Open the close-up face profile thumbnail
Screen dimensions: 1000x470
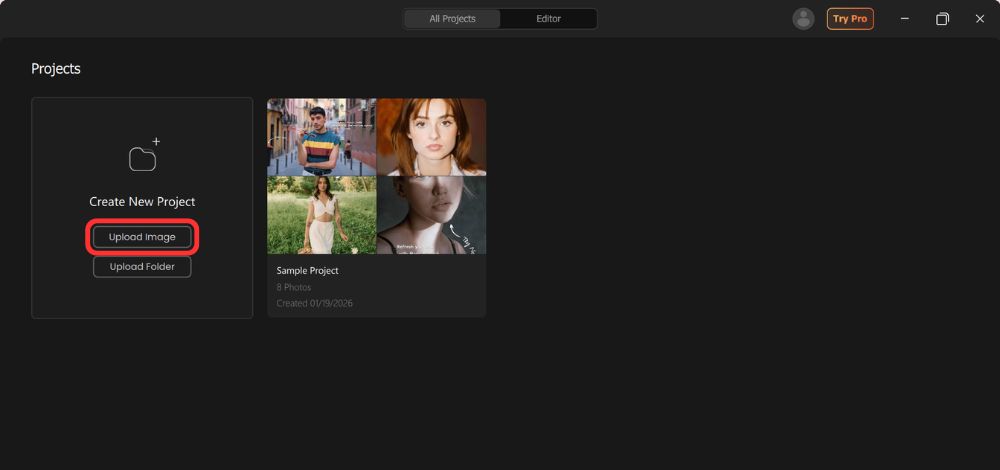(431, 215)
